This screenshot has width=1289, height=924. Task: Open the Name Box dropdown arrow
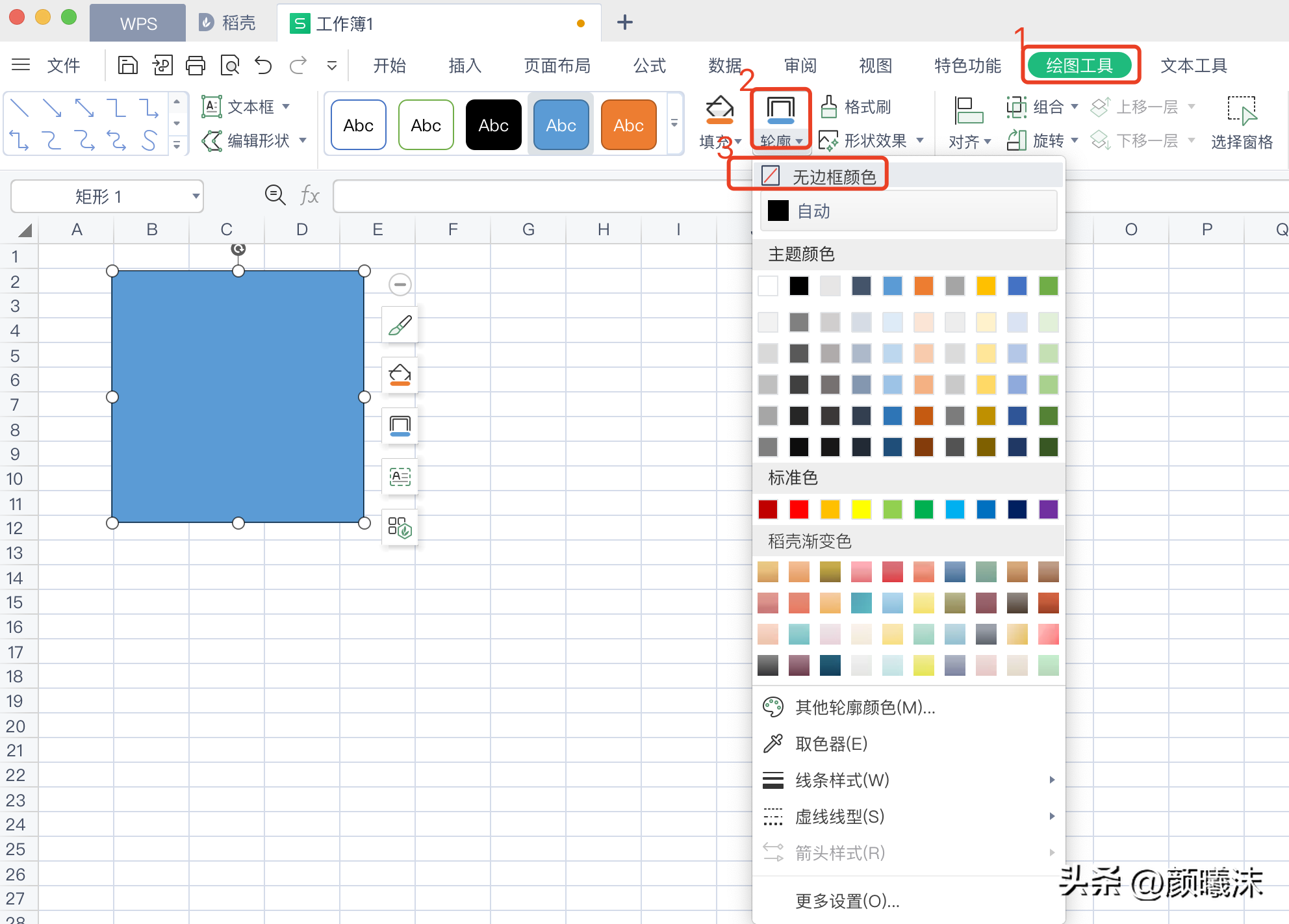coord(196,196)
